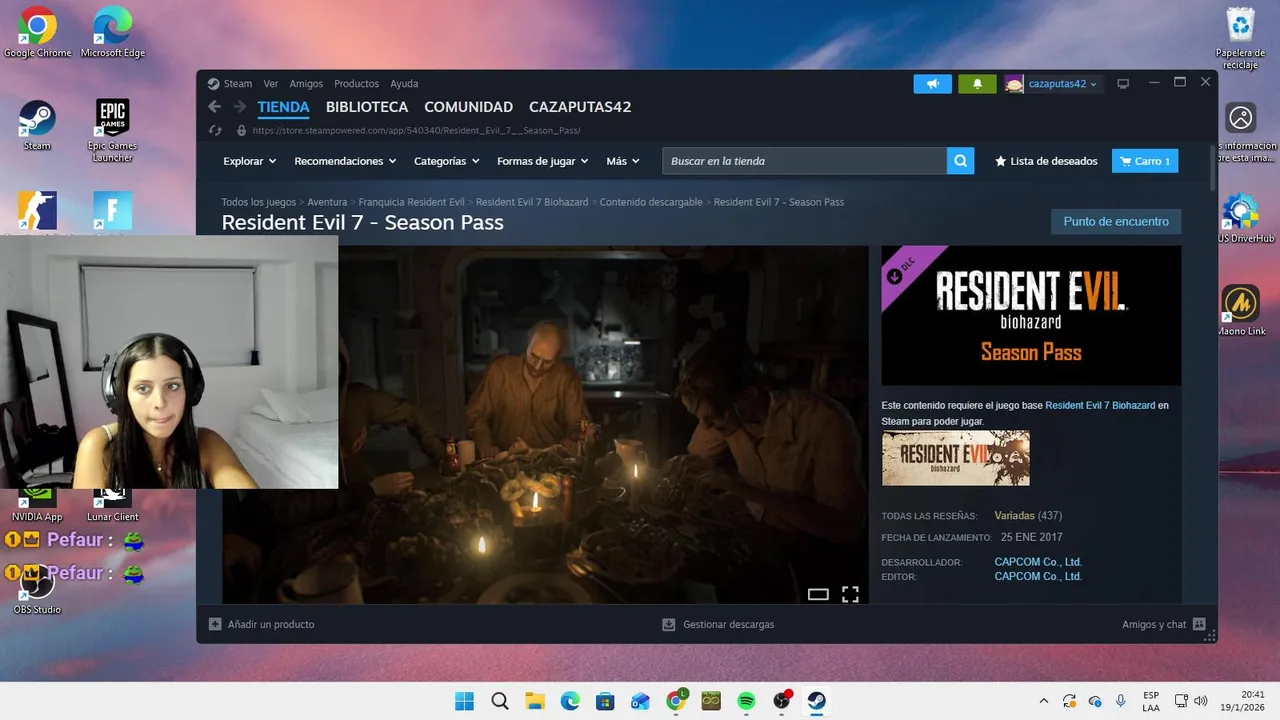
Task: Click the taskbar Search icon
Action: (x=500, y=701)
